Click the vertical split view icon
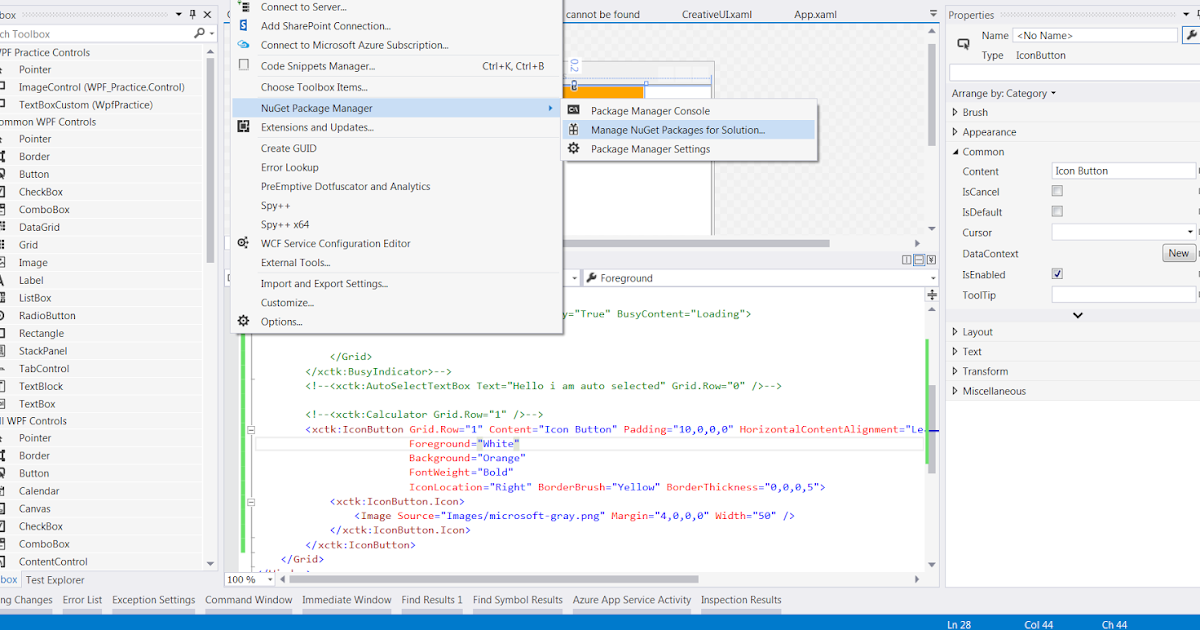 pos(906,259)
